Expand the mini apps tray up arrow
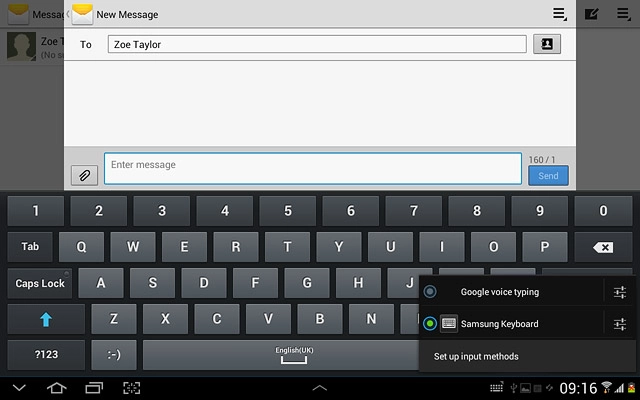Screen dimensions: 640x400 point(320,388)
